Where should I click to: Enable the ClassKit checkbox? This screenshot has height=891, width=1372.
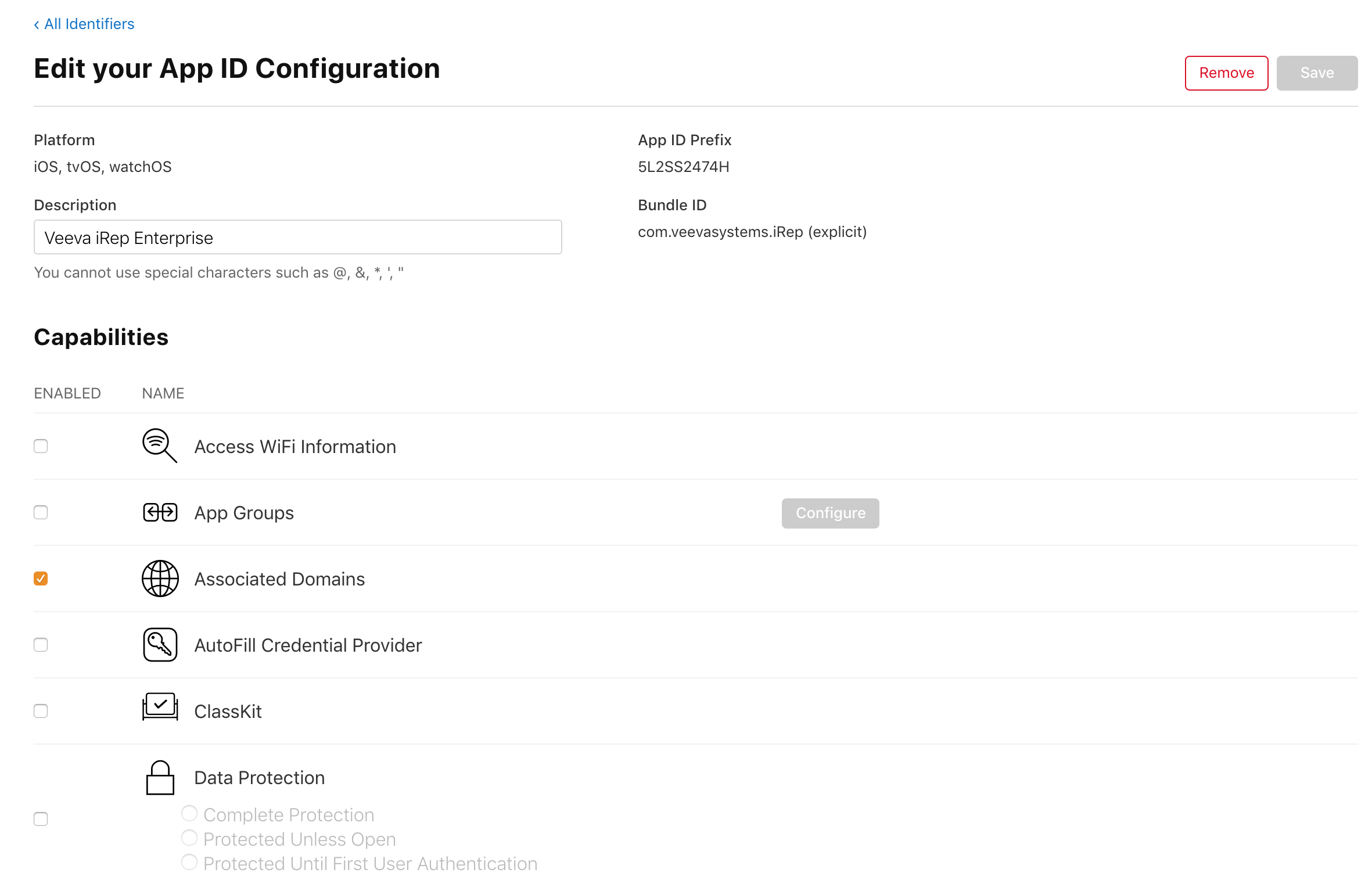click(x=41, y=711)
